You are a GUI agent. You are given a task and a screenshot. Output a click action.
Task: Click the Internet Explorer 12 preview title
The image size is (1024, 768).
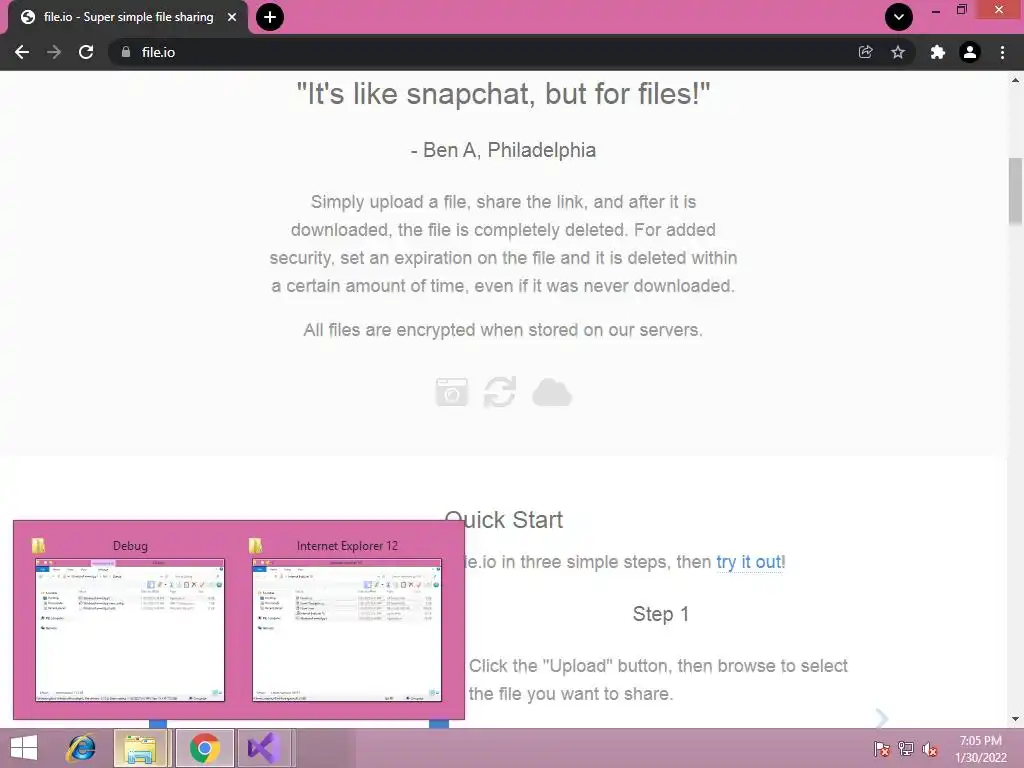(347, 545)
